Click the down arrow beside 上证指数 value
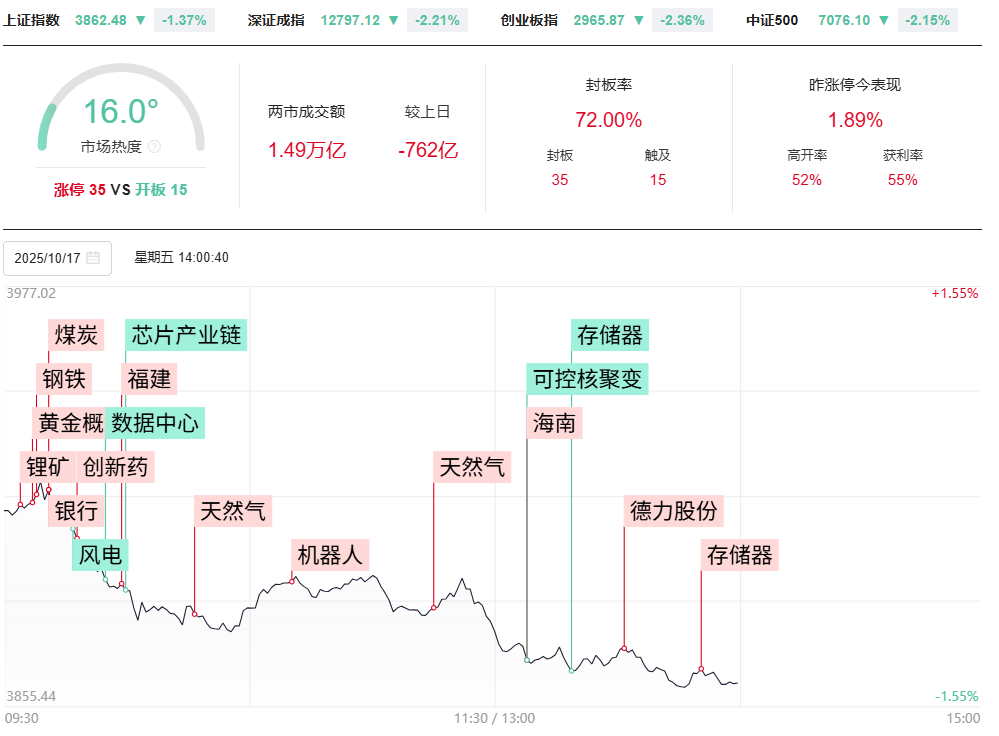This screenshot has height=736, width=999. [140, 20]
